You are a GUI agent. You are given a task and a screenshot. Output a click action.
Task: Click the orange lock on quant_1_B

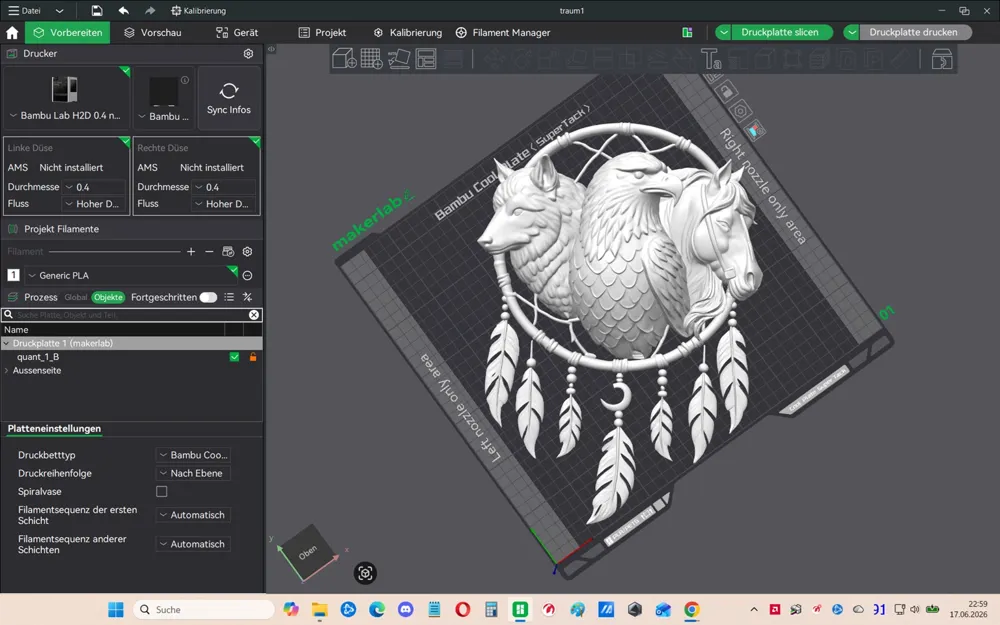click(253, 357)
